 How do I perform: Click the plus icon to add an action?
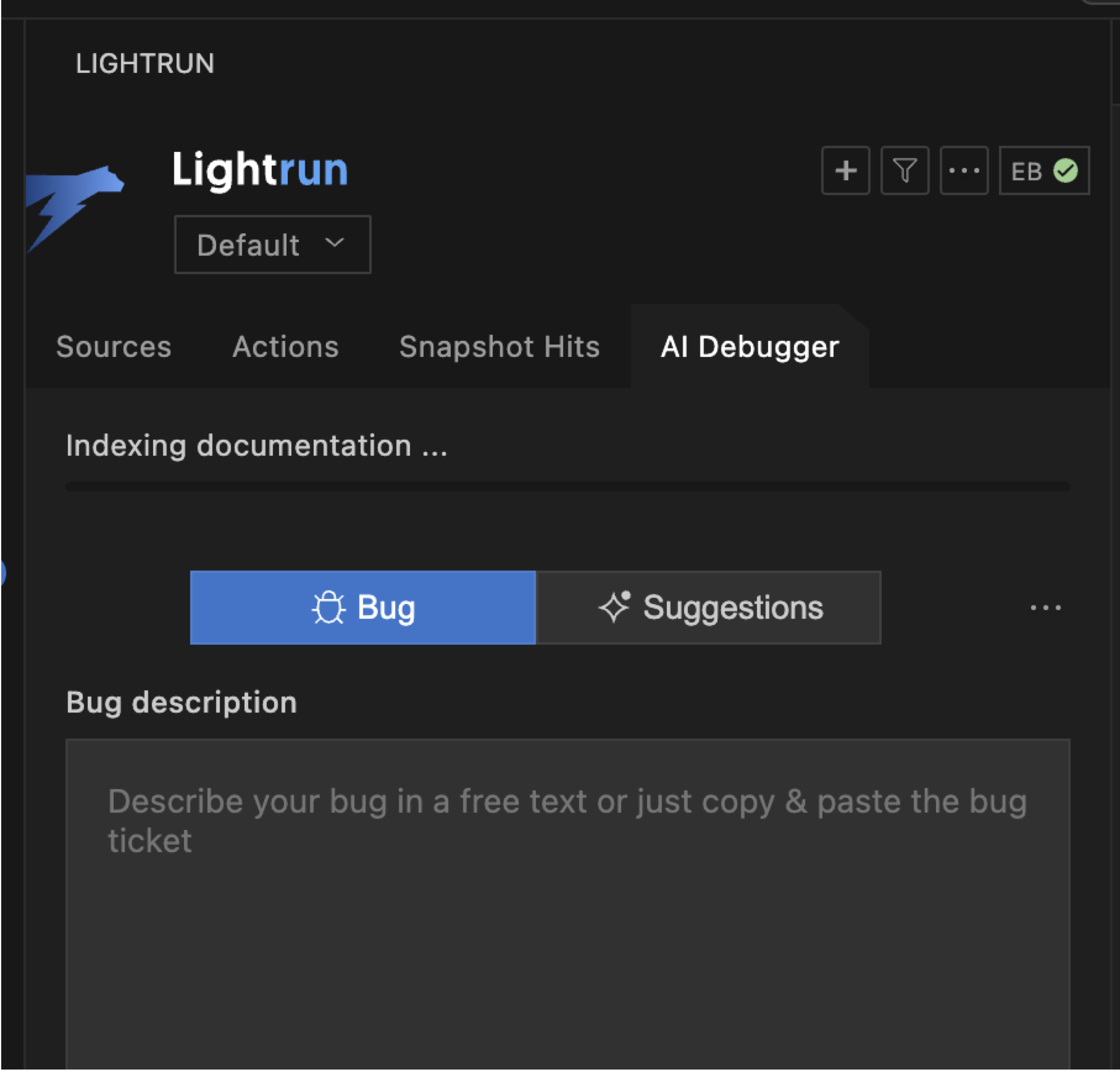click(845, 171)
